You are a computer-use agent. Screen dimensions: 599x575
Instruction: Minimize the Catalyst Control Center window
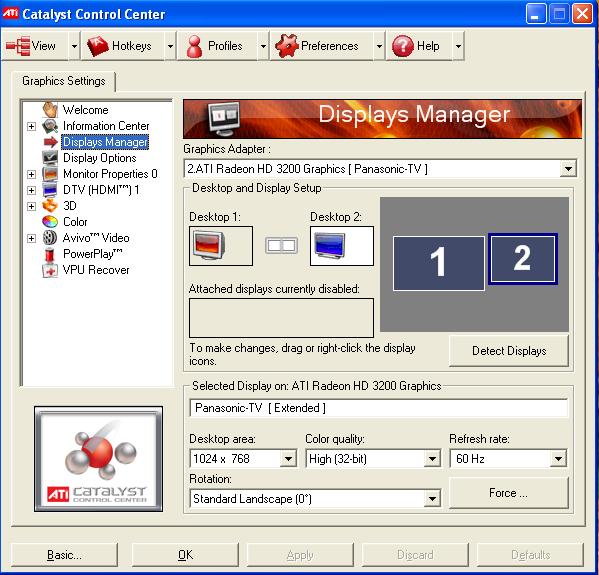pos(536,14)
